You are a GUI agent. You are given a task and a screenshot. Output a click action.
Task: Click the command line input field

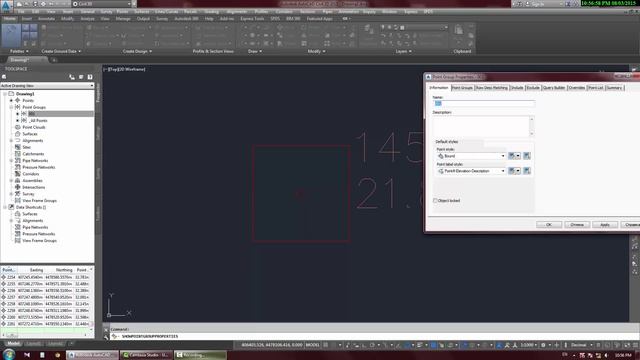tap(367, 336)
